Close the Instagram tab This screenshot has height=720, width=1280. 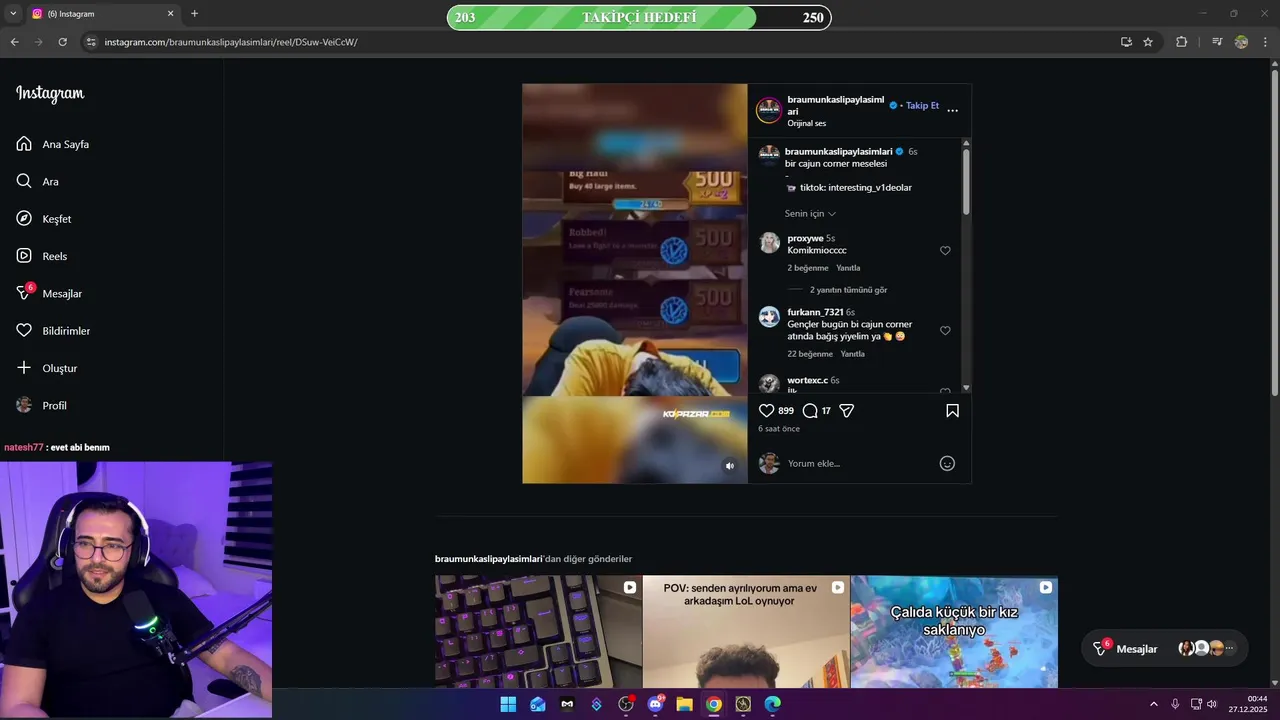click(x=170, y=14)
